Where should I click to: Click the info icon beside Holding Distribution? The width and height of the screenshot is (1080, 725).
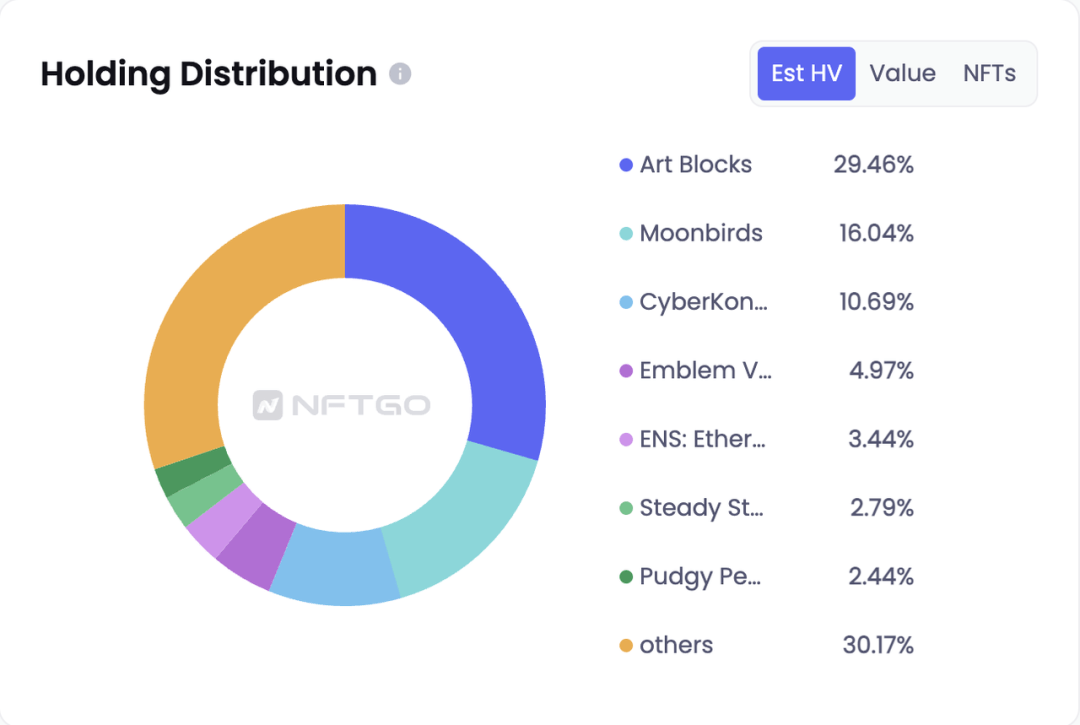tap(400, 74)
